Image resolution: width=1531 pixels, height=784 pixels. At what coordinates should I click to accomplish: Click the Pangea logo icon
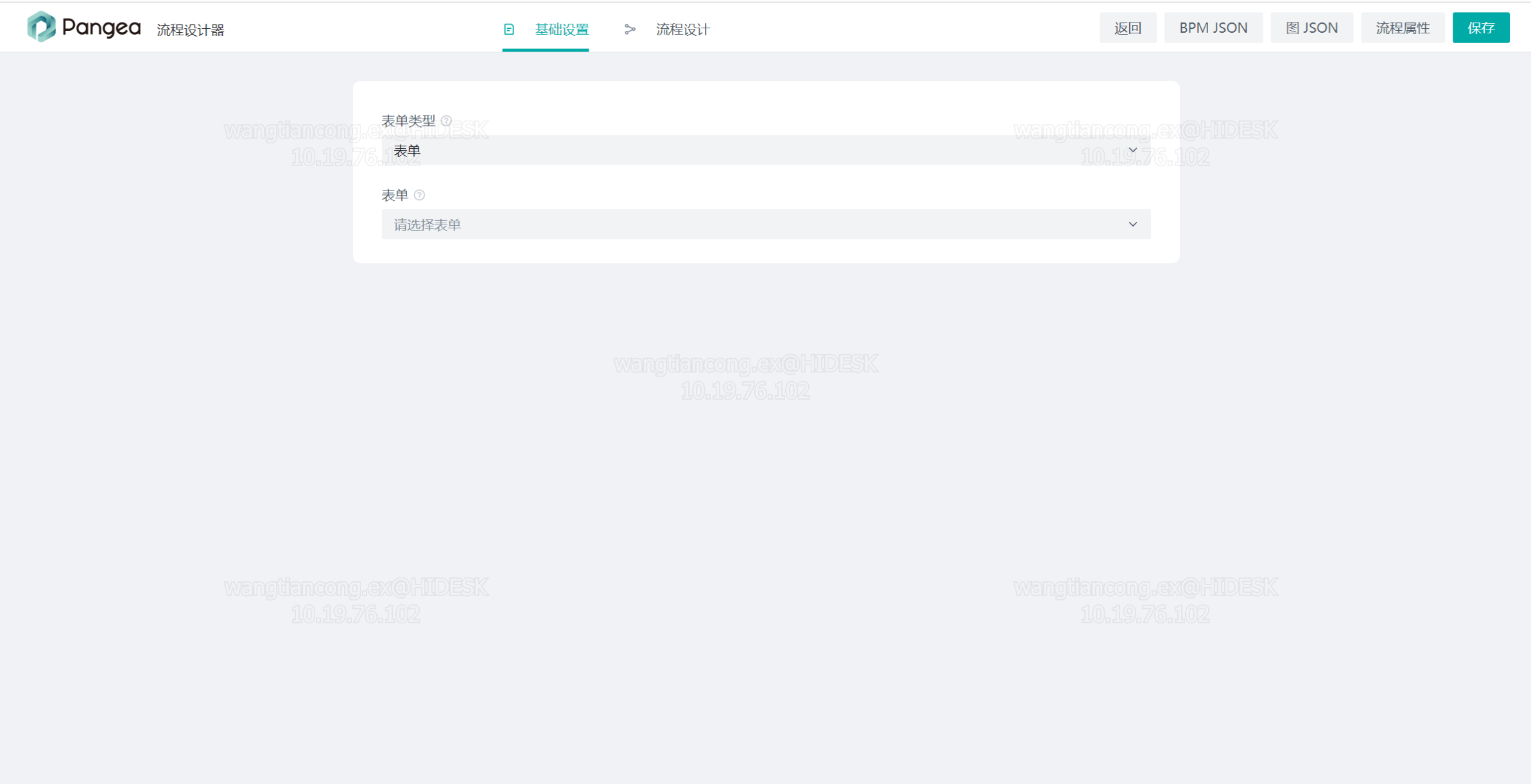tap(41, 26)
